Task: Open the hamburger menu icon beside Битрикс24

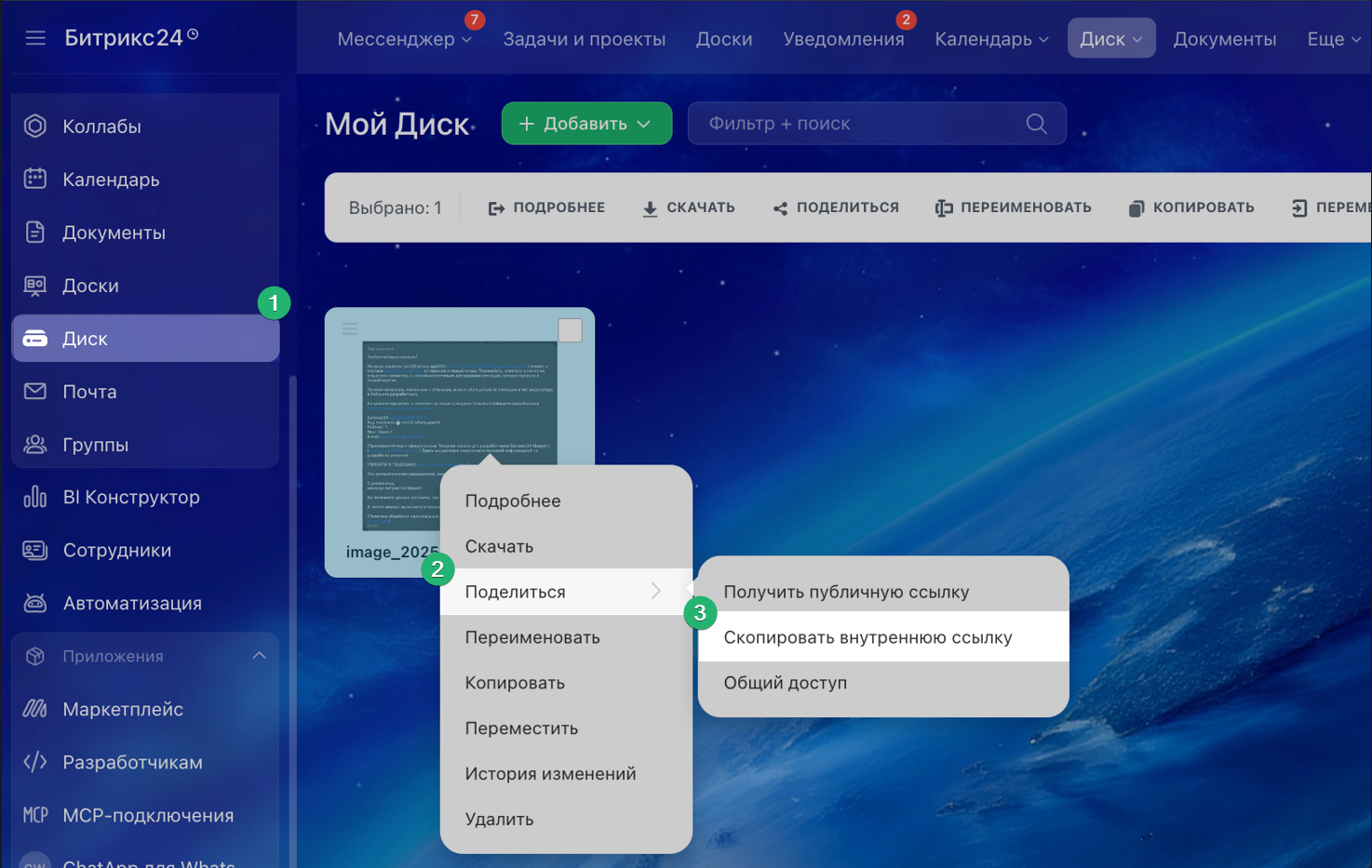Action: click(x=35, y=38)
